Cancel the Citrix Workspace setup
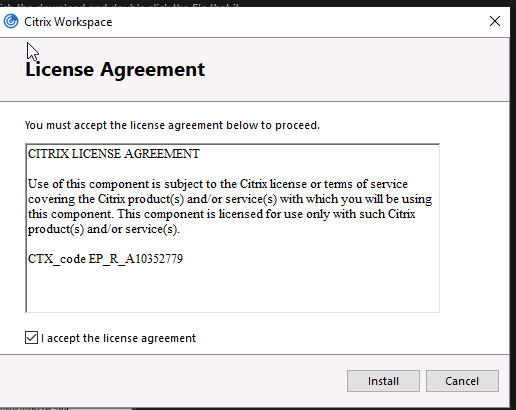Image resolution: width=516 pixels, height=410 pixels. (462, 381)
